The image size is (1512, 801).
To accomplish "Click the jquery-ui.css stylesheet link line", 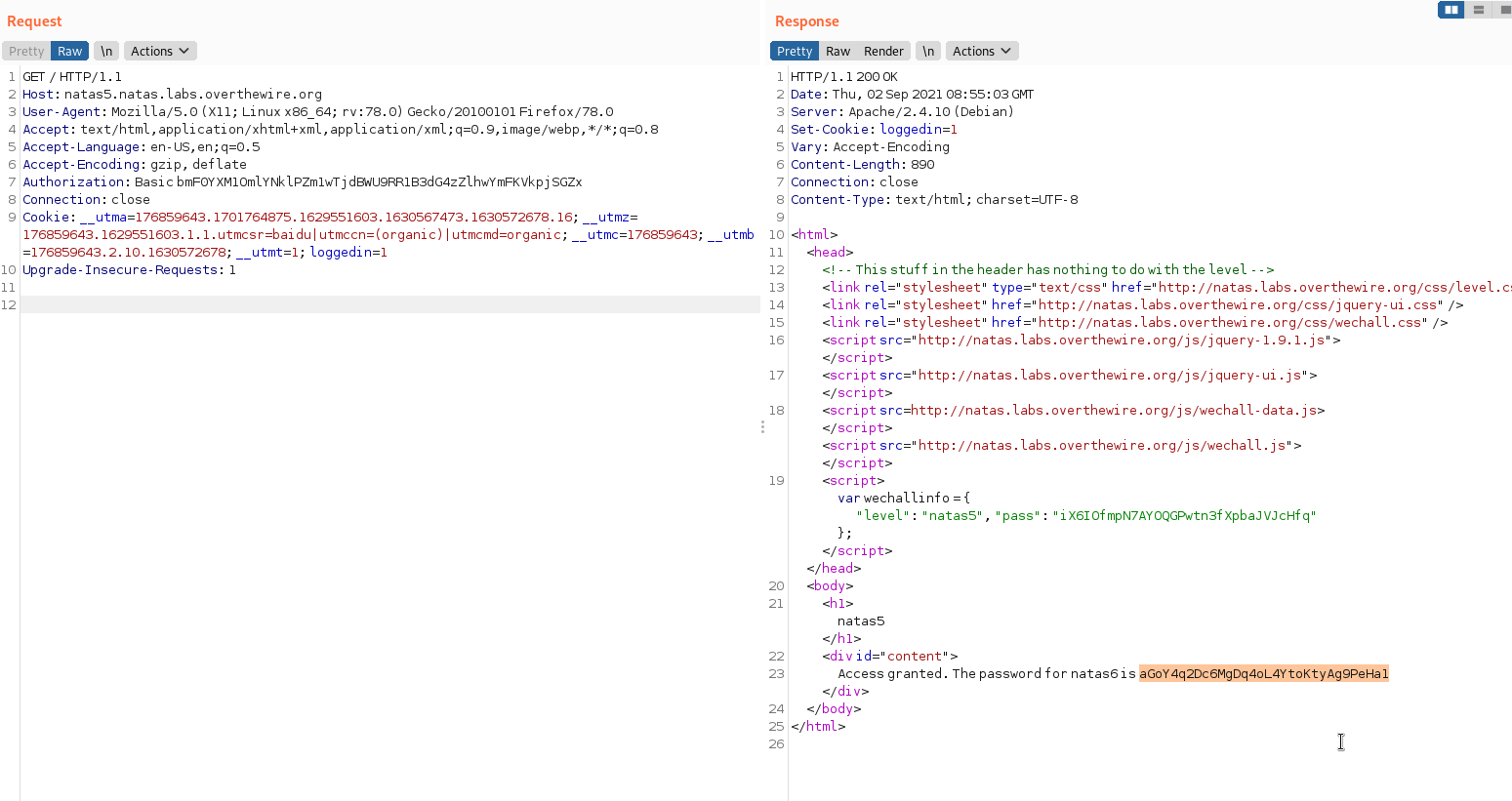I will (1142, 305).
